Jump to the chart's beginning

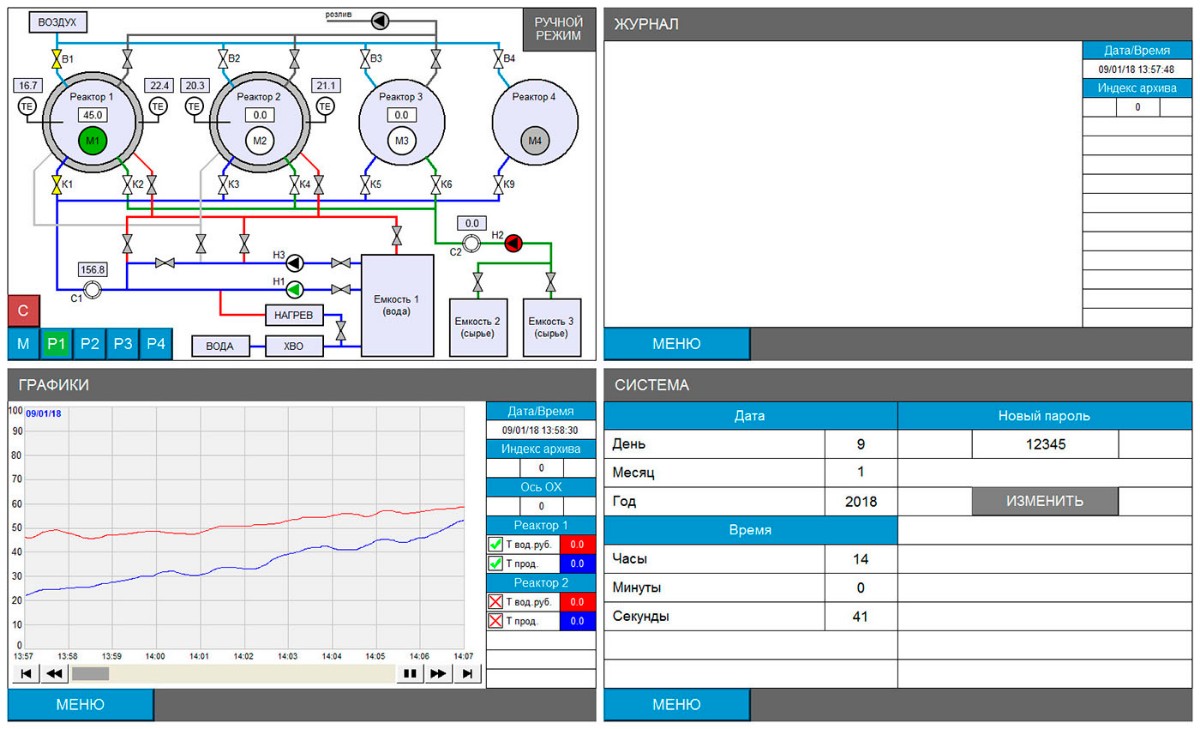click(25, 674)
